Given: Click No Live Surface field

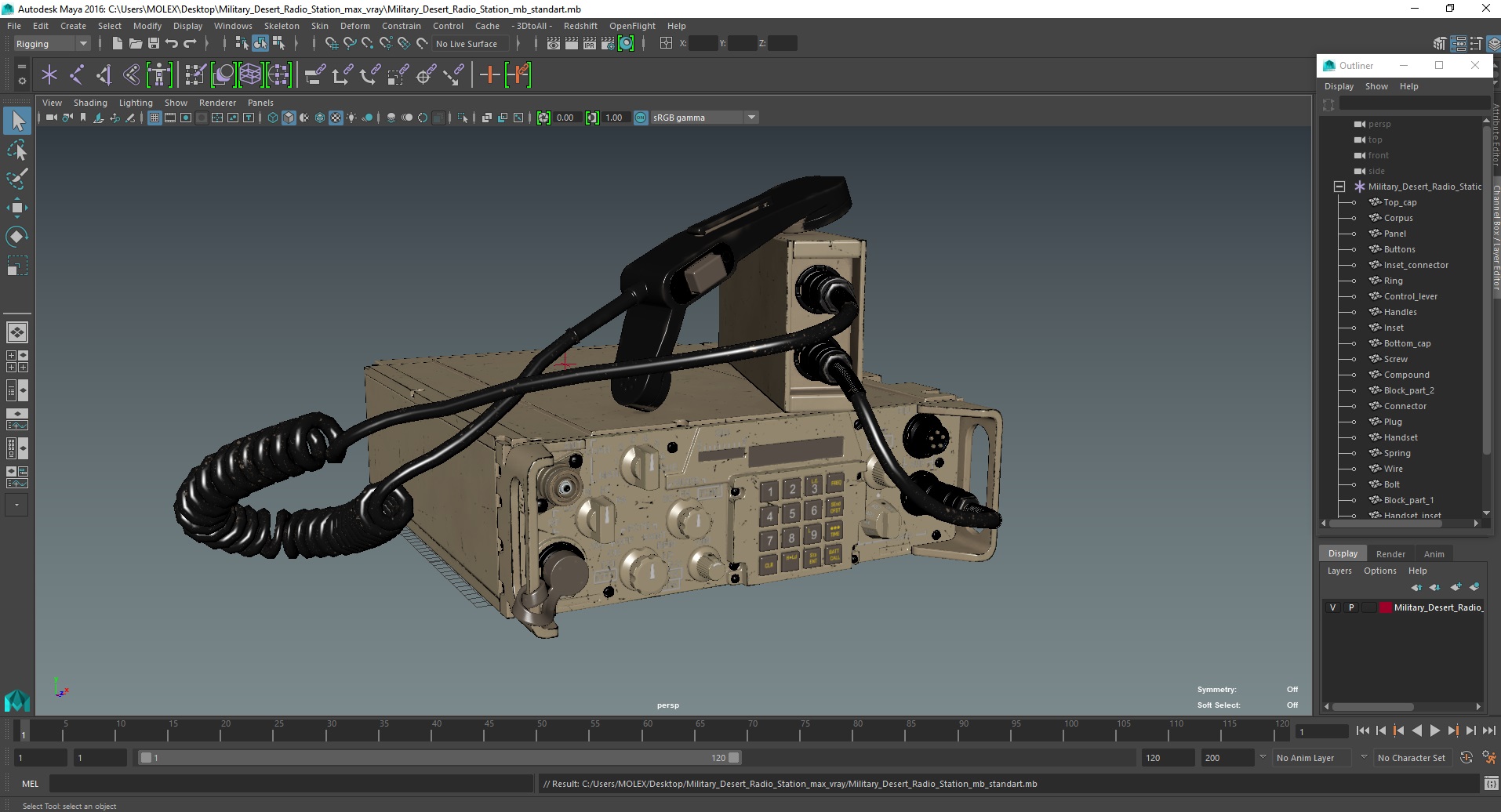Looking at the screenshot, I should 471,44.
